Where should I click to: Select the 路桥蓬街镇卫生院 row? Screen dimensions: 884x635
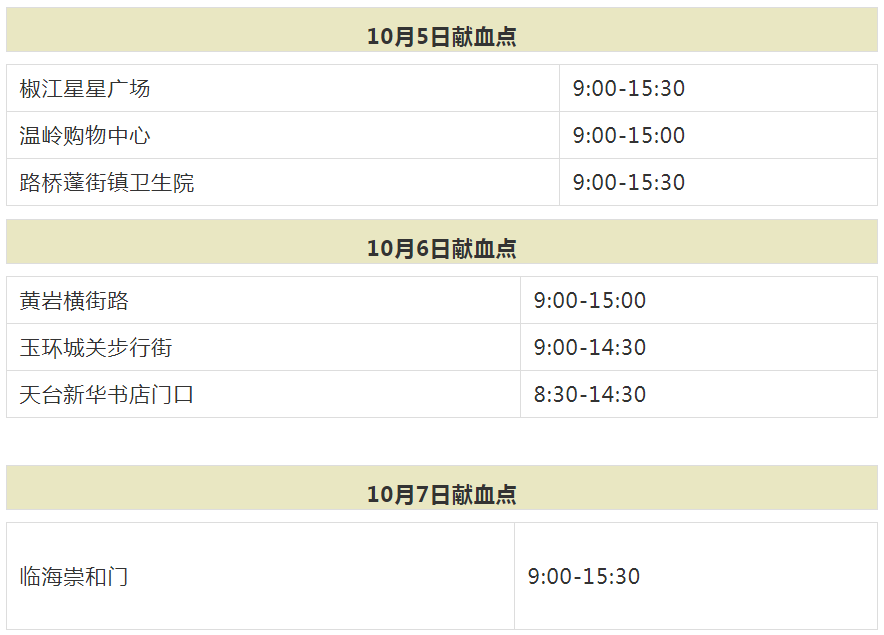click(442, 182)
